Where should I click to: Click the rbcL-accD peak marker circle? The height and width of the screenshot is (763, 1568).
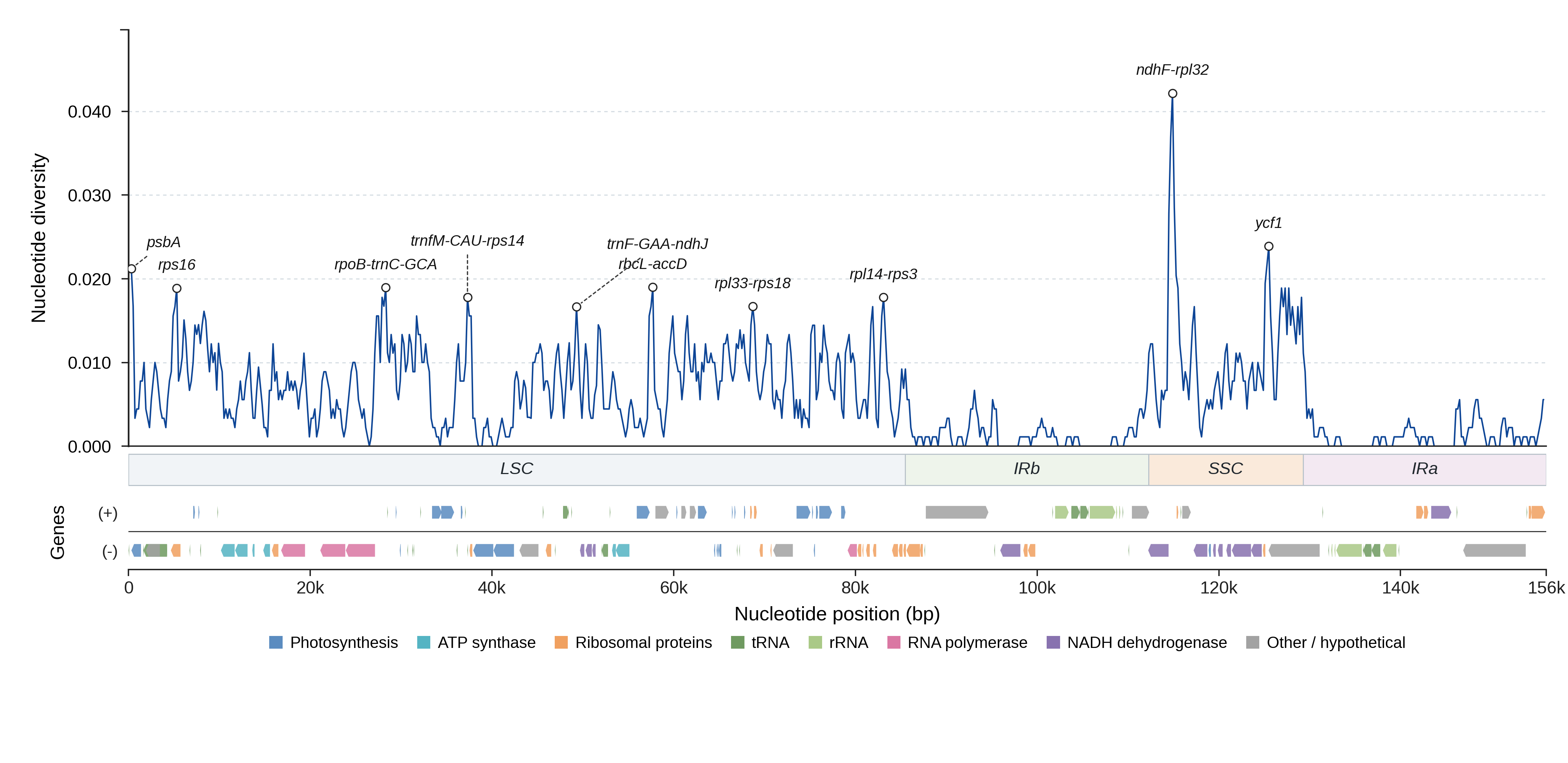click(653, 287)
